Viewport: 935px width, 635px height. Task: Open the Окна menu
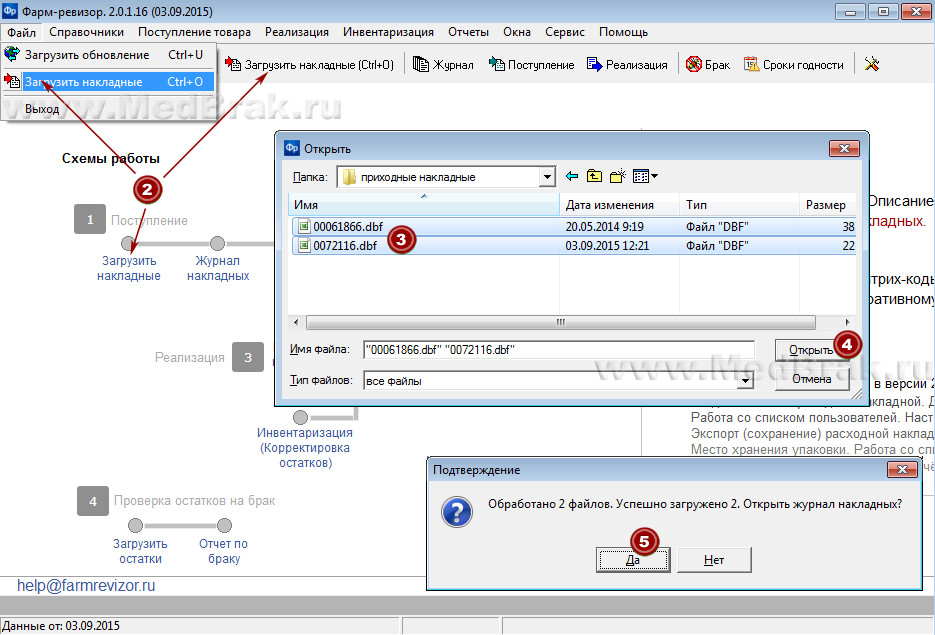click(x=516, y=32)
